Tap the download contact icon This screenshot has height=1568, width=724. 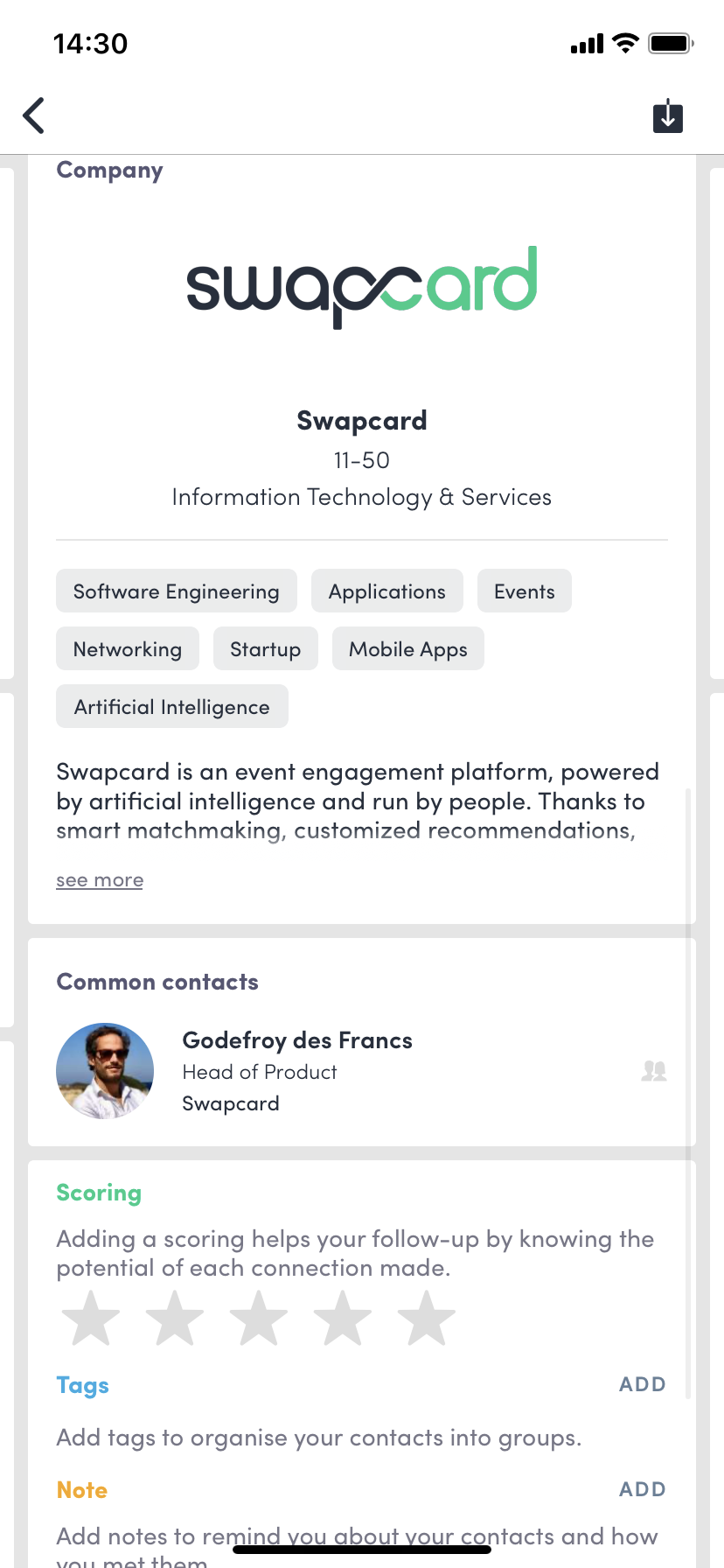click(x=668, y=115)
